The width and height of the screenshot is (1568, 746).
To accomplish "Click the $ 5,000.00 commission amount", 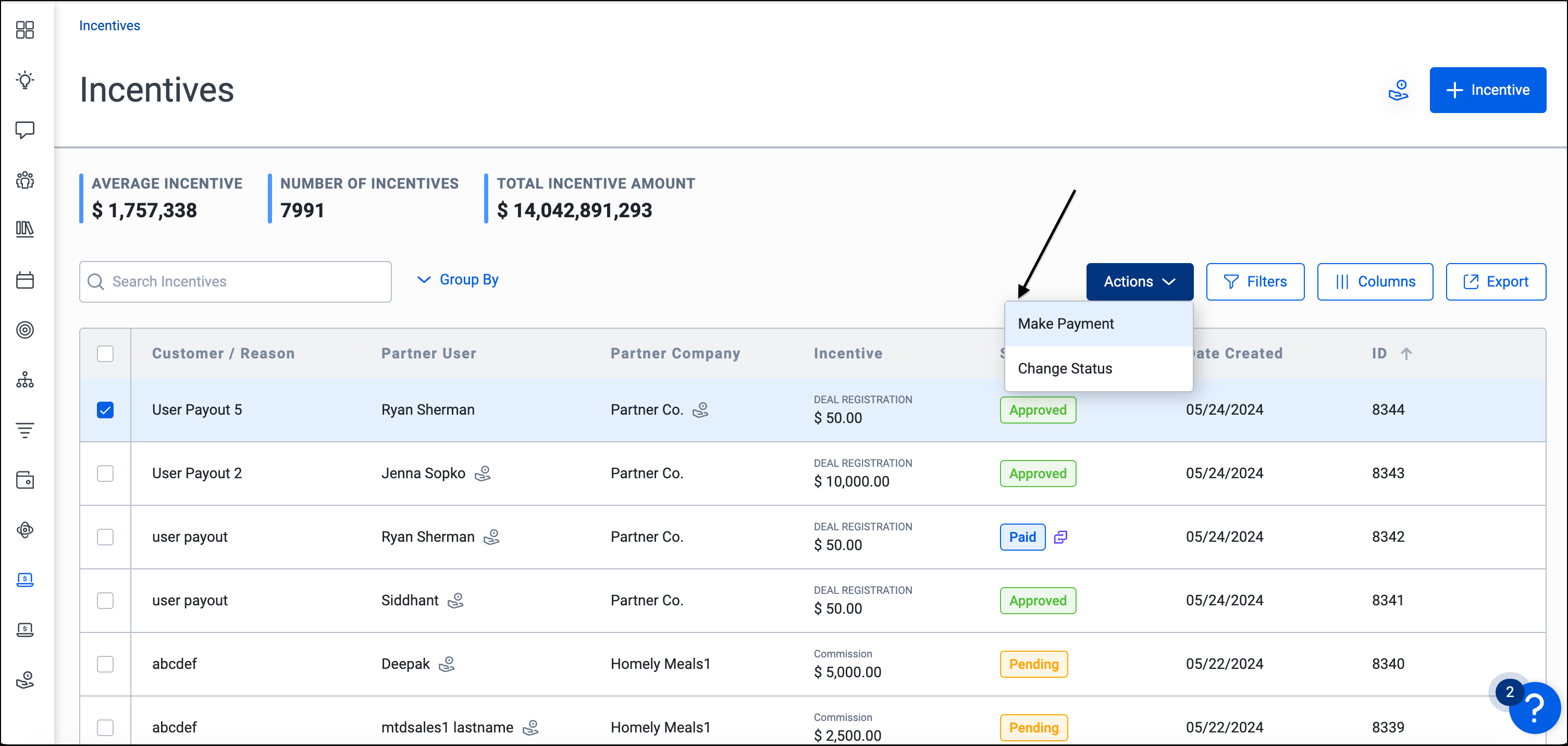I will (x=847, y=672).
